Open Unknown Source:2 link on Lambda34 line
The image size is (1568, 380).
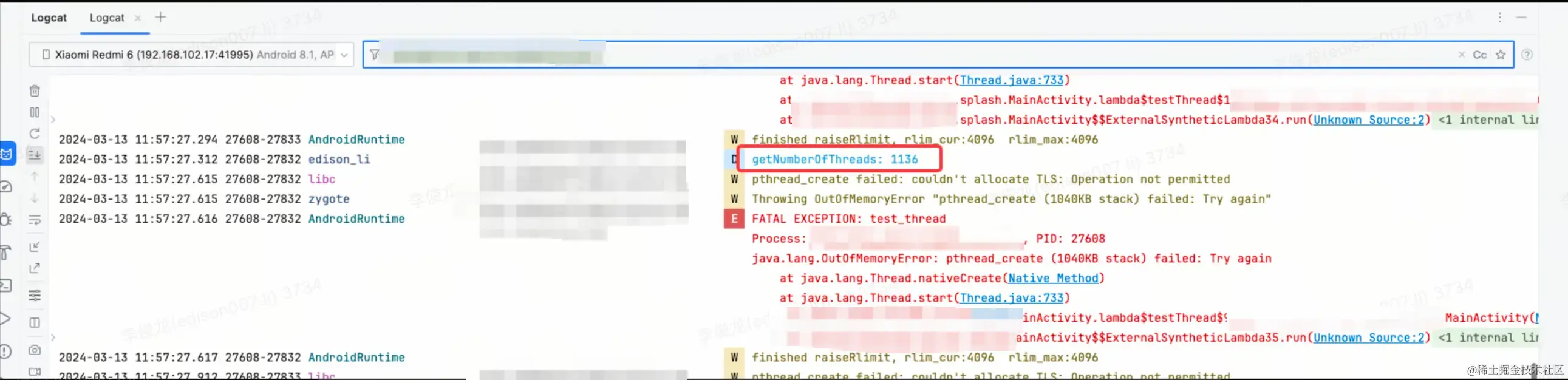pyautogui.click(x=1369, y=120)
